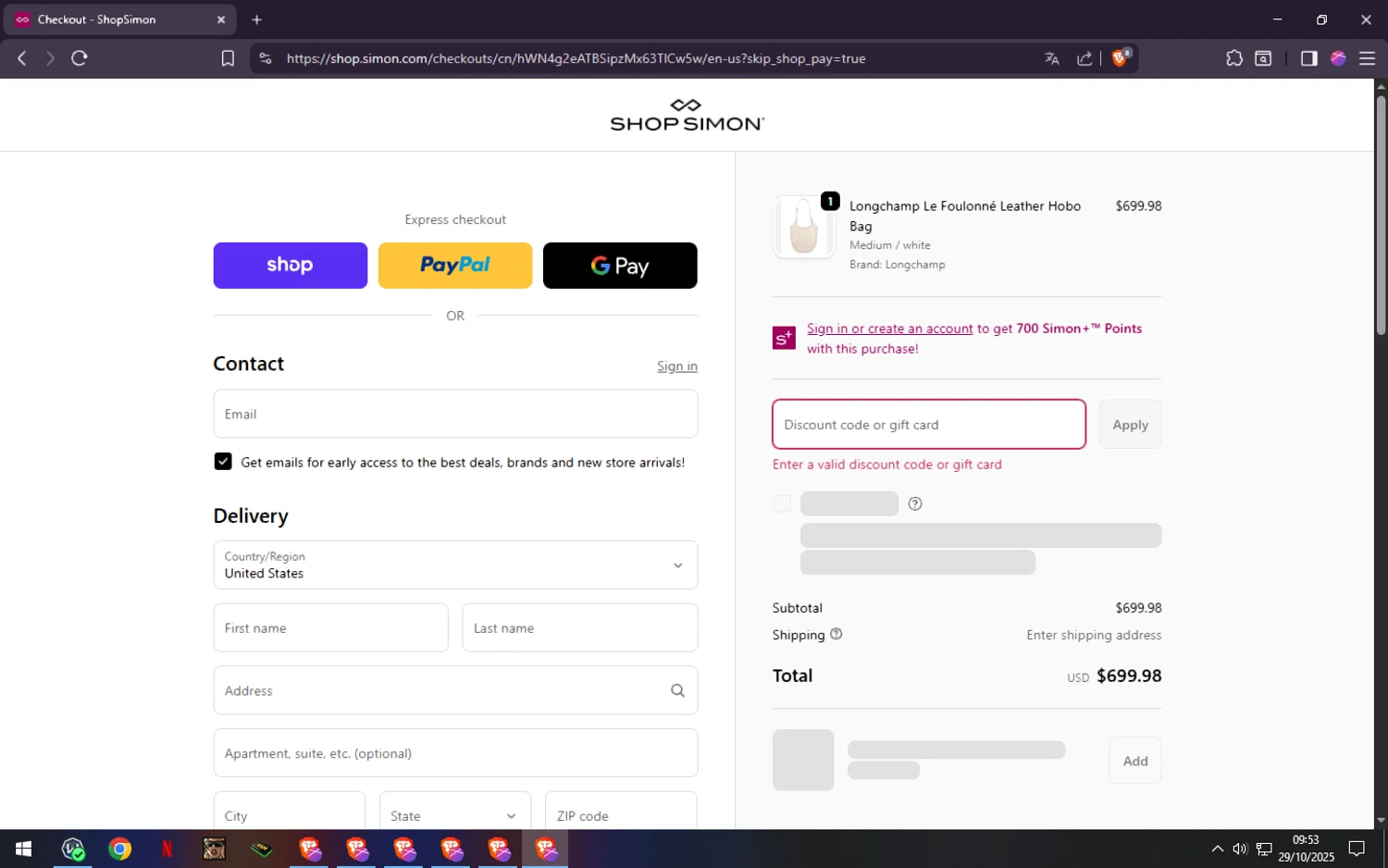Pay with Shop Pay button
Viewport: 1388px width, 868px height.
(291, 266)
